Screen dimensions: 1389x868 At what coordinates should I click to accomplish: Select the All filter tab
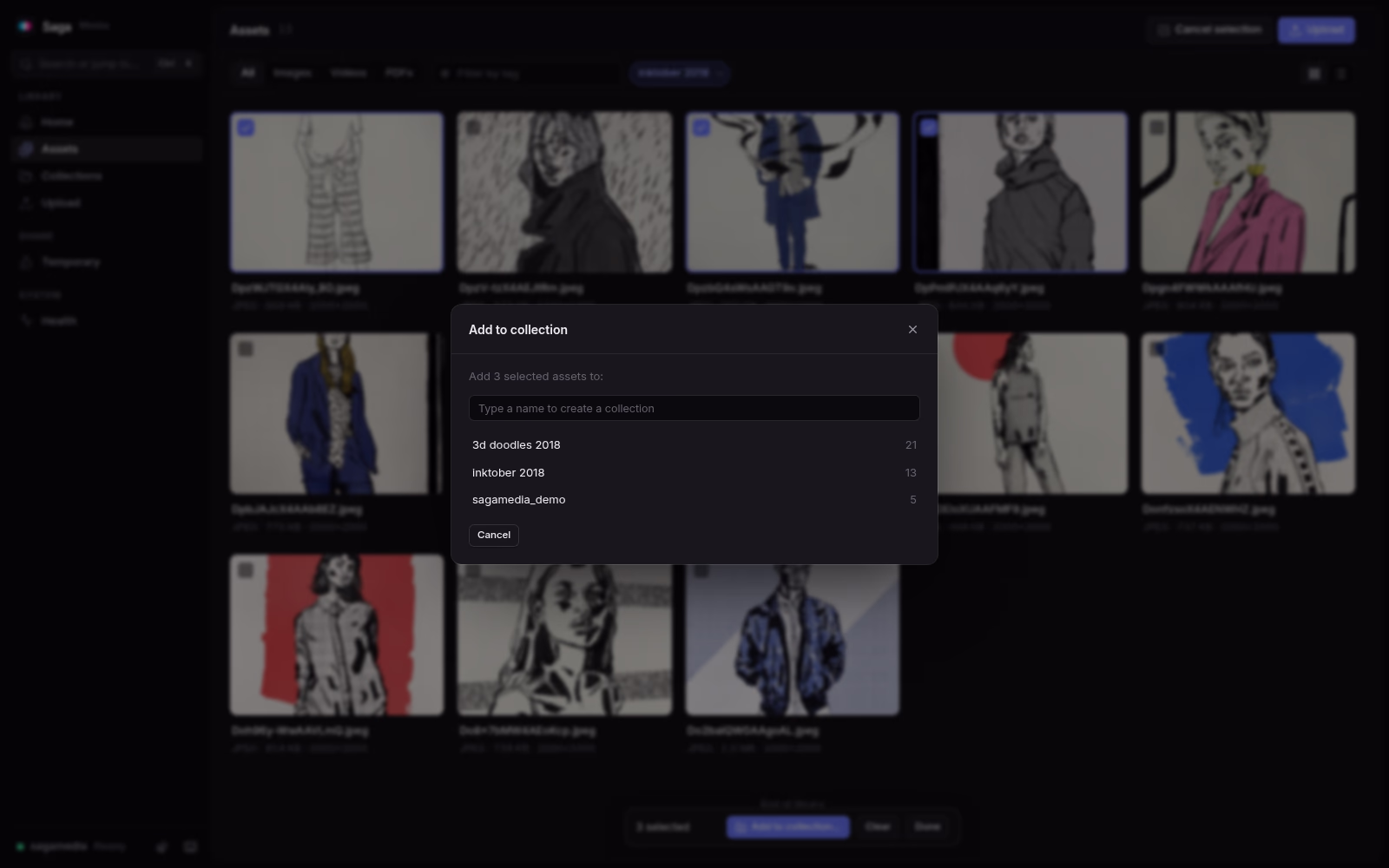pos(247,74)
